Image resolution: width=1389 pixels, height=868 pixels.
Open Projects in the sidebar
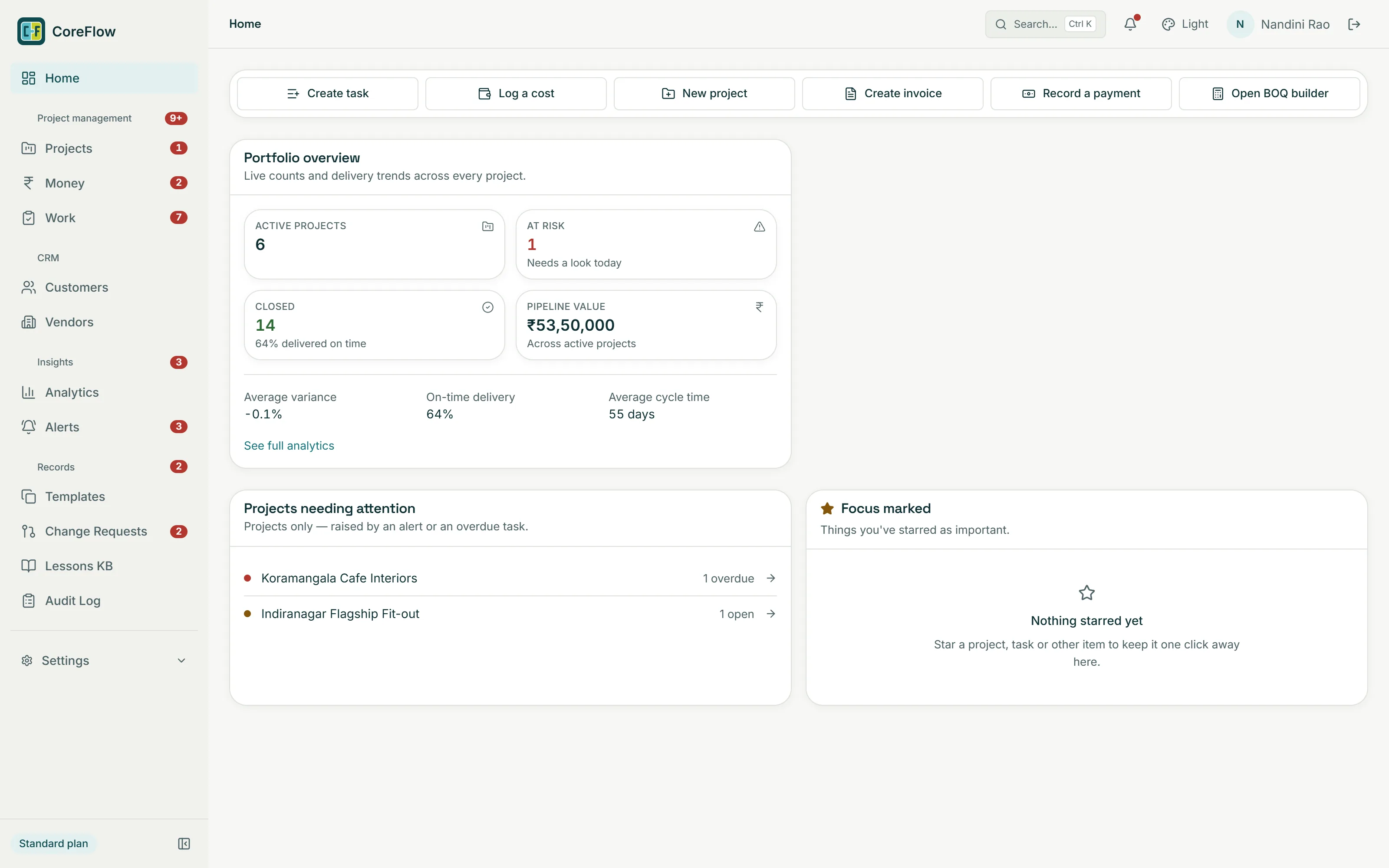(104, 148)
